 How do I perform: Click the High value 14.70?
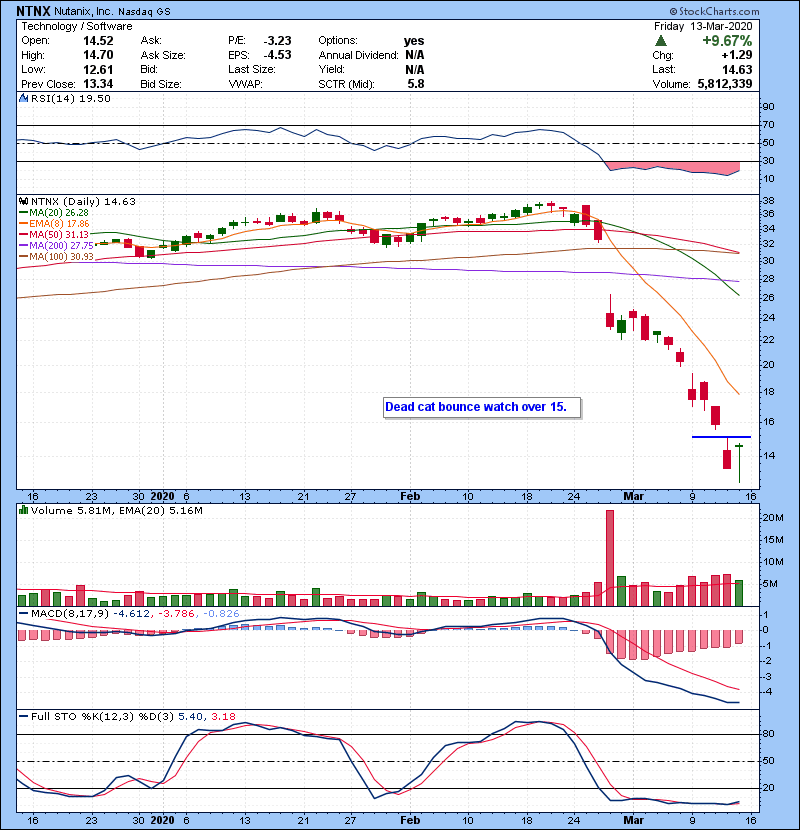click(98, 55)
